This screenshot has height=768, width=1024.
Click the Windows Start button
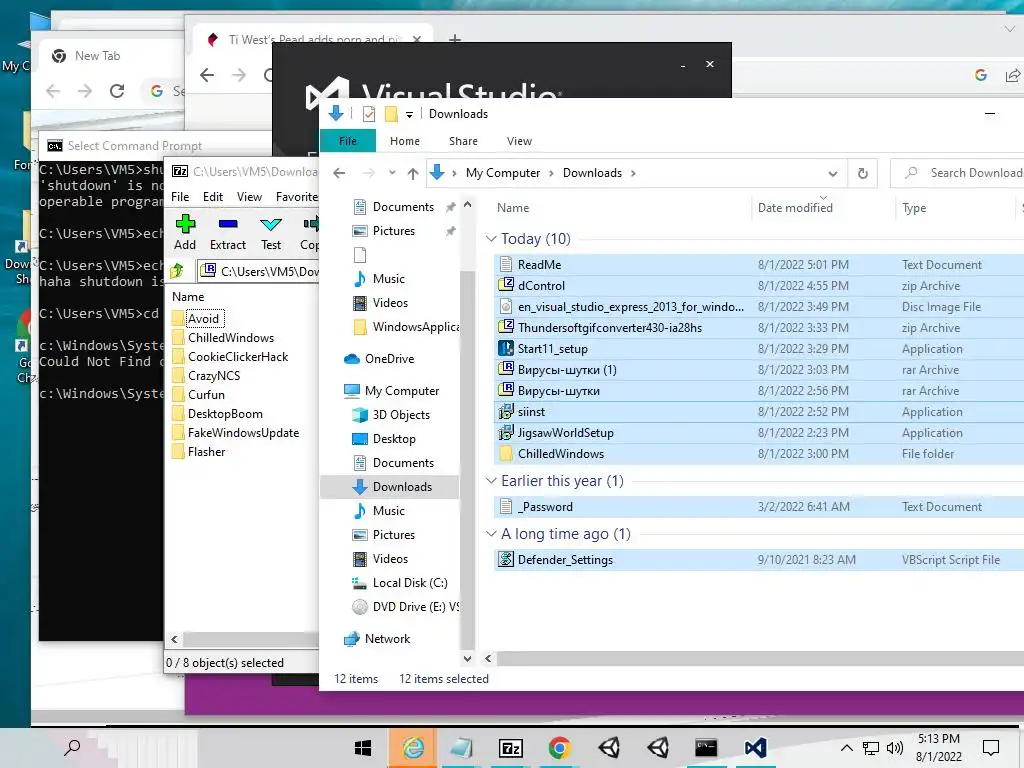coord(363,748)
